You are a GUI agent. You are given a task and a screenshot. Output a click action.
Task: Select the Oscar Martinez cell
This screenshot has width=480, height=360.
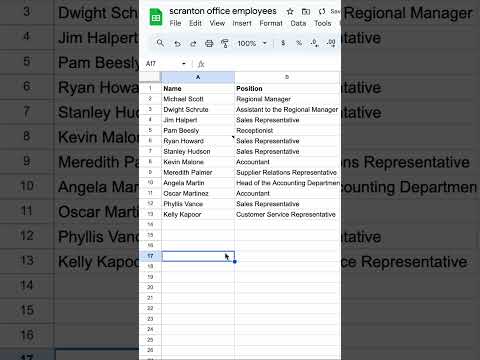[x=198, y=193]
